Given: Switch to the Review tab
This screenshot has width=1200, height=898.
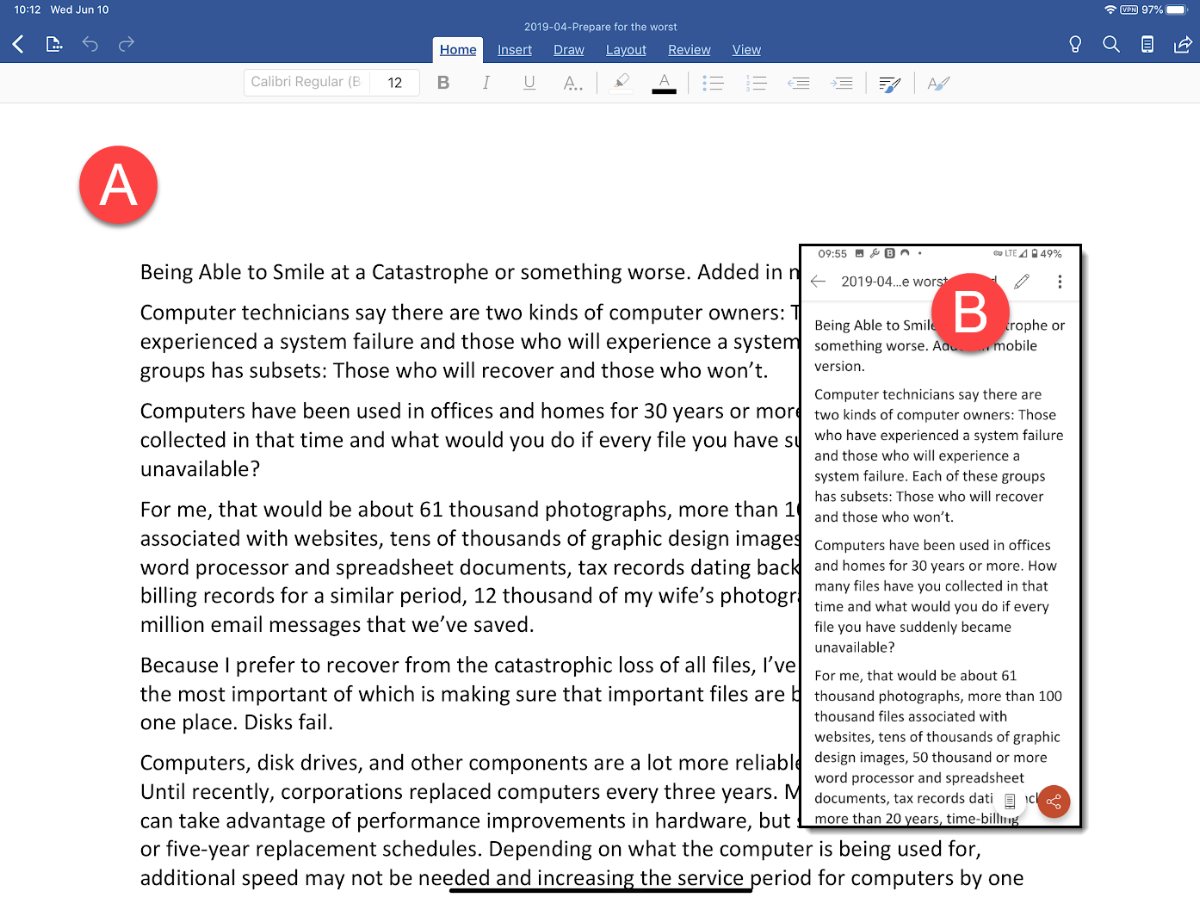Looking at the screenshot, I should click(689, 50).
